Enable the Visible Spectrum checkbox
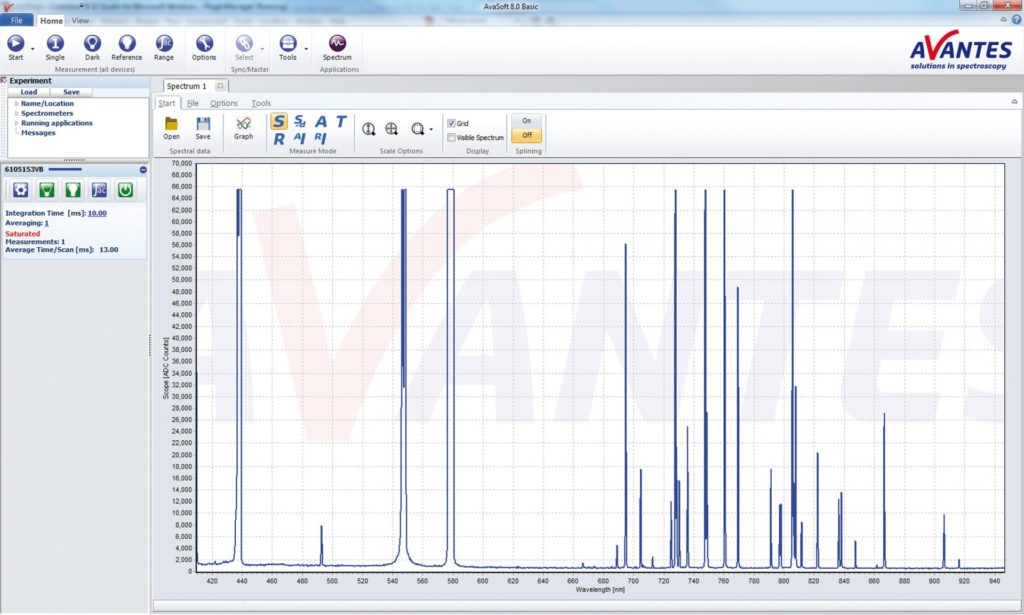Viewport: 1024px width, 615px height. 452,137
